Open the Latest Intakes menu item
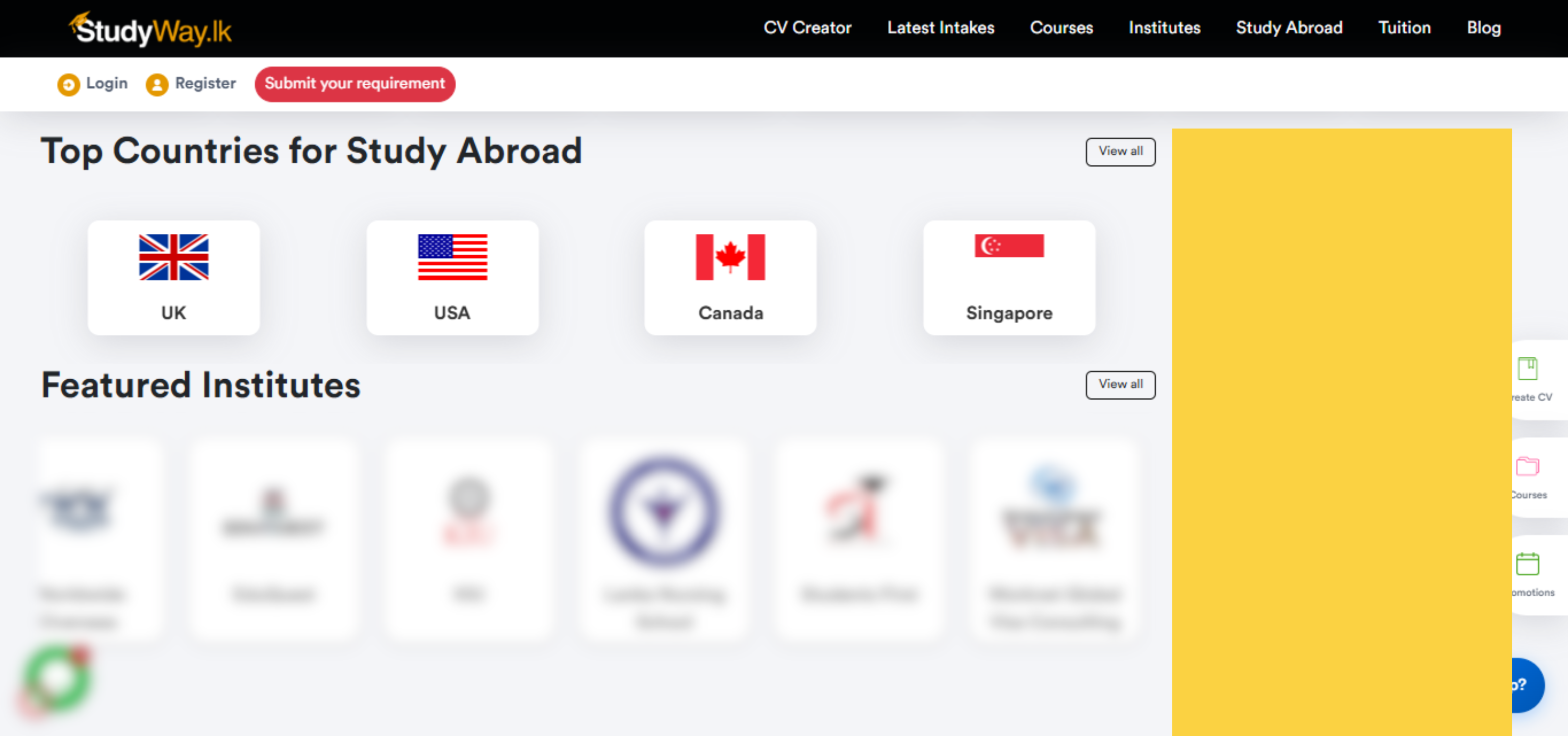Viewport: 1568px width, 736px height. click(941, 28)
